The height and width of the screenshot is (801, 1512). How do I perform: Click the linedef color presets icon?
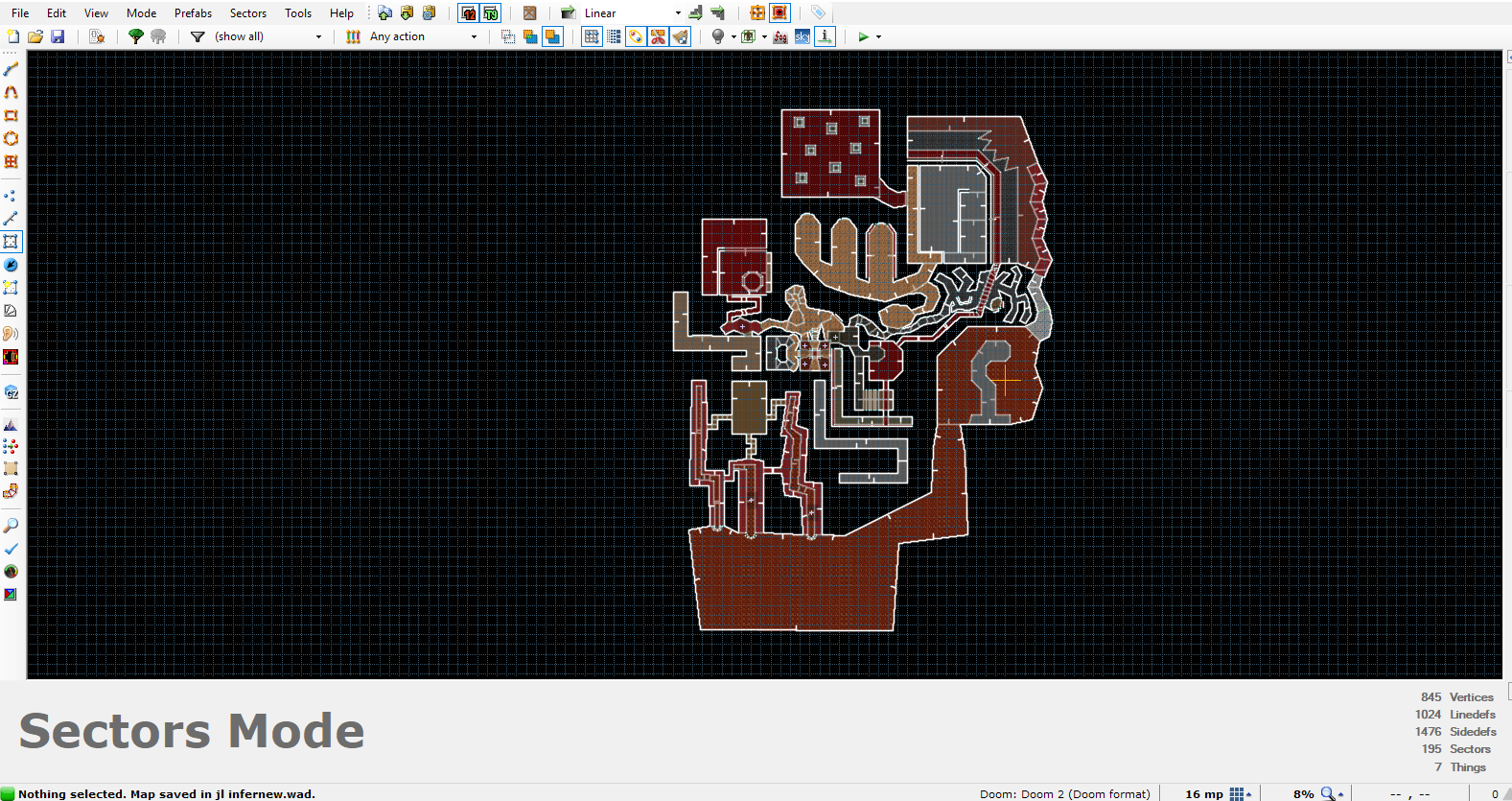pos(353,36)
